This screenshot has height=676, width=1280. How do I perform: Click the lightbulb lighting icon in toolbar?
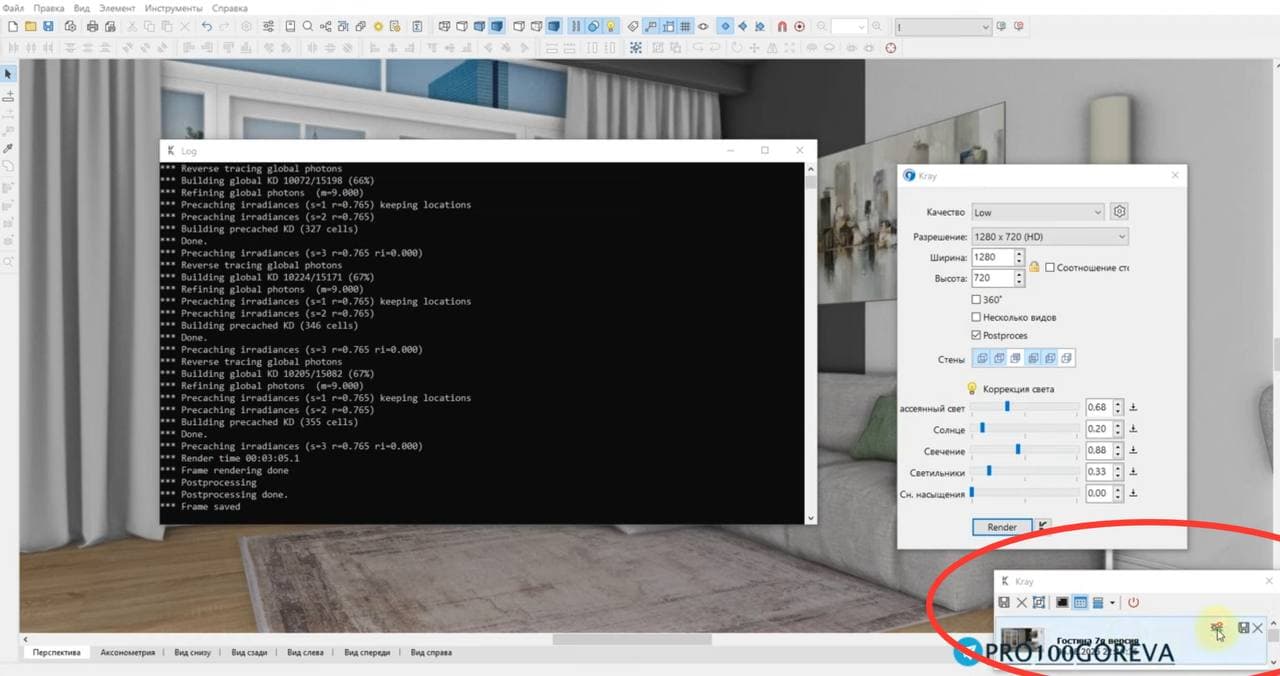(610, 26)
